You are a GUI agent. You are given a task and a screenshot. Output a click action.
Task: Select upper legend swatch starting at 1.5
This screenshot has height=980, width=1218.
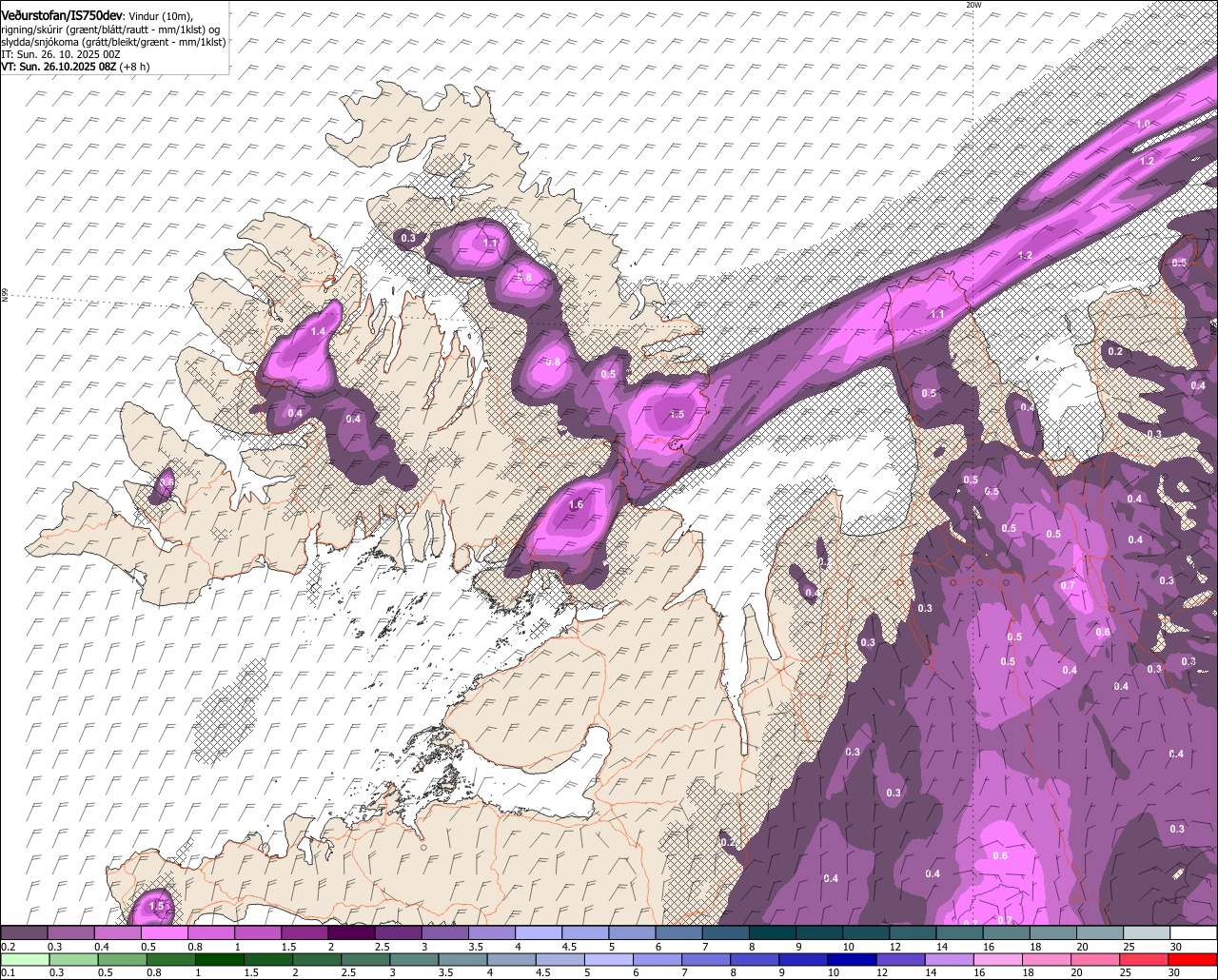point(304,932)
